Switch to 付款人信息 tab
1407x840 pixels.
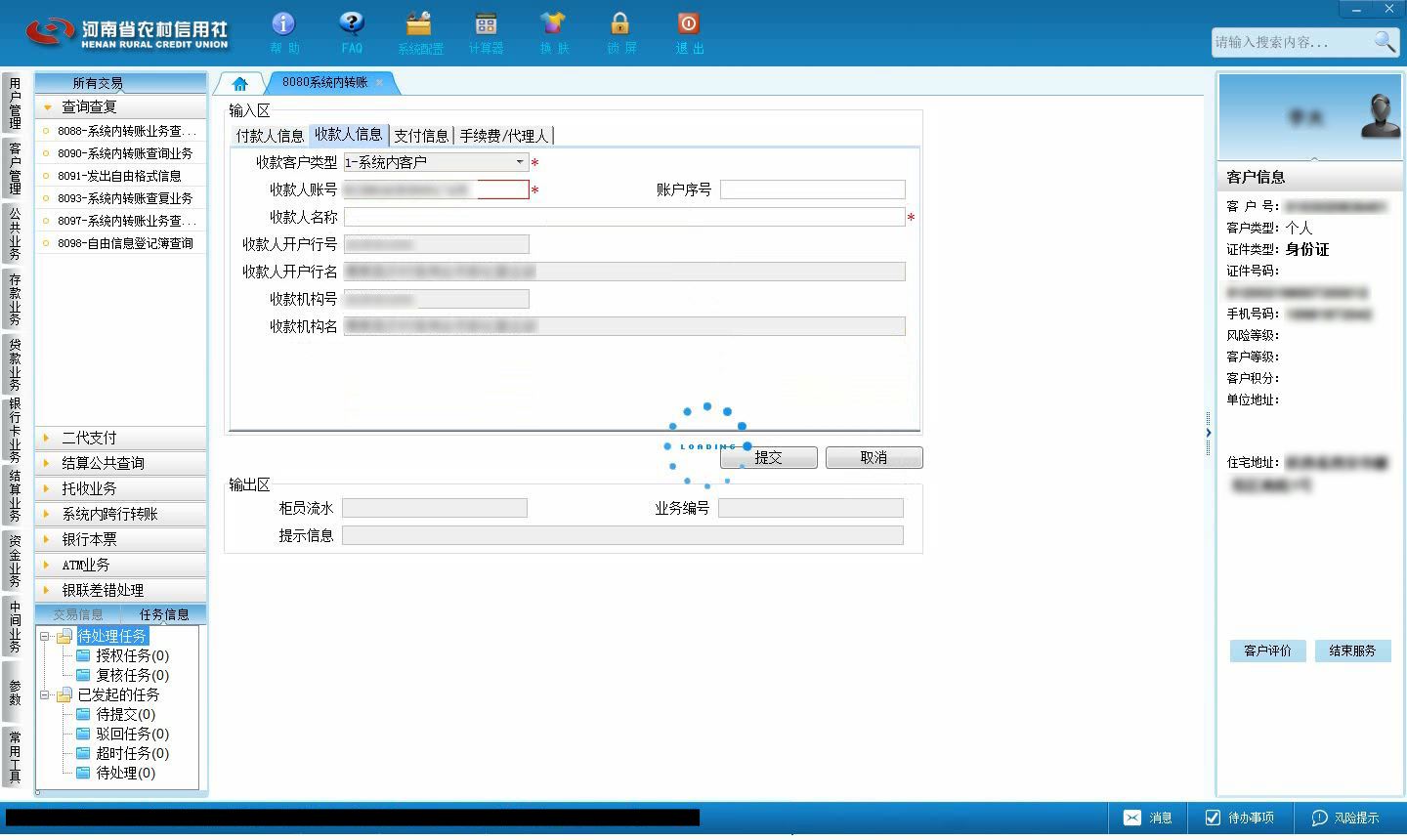tap(270, 136)
